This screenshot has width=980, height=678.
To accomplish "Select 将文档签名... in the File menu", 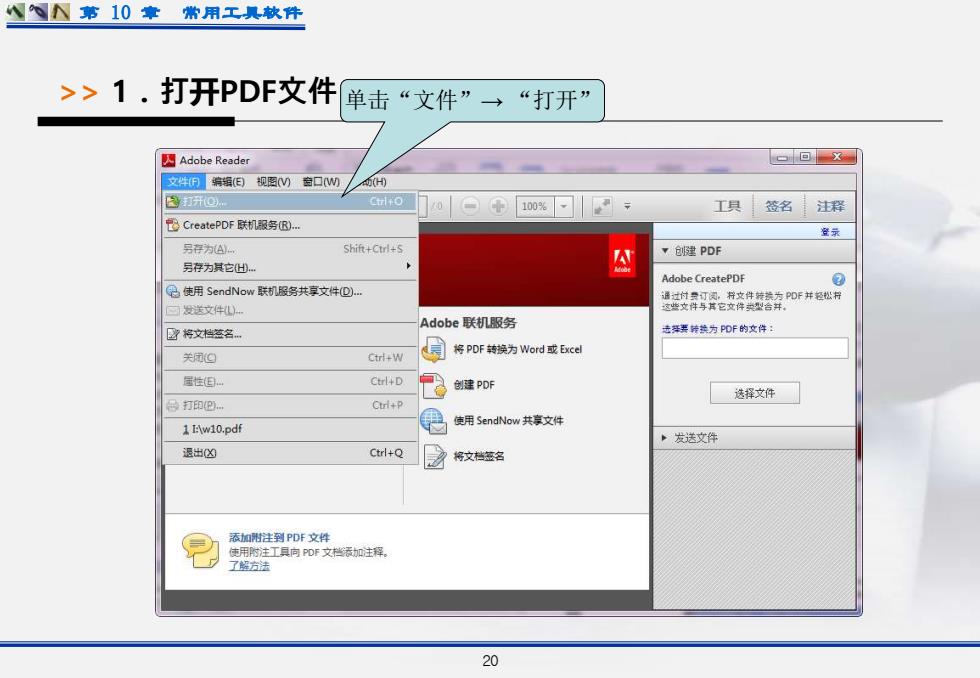I will click(291, 334).
